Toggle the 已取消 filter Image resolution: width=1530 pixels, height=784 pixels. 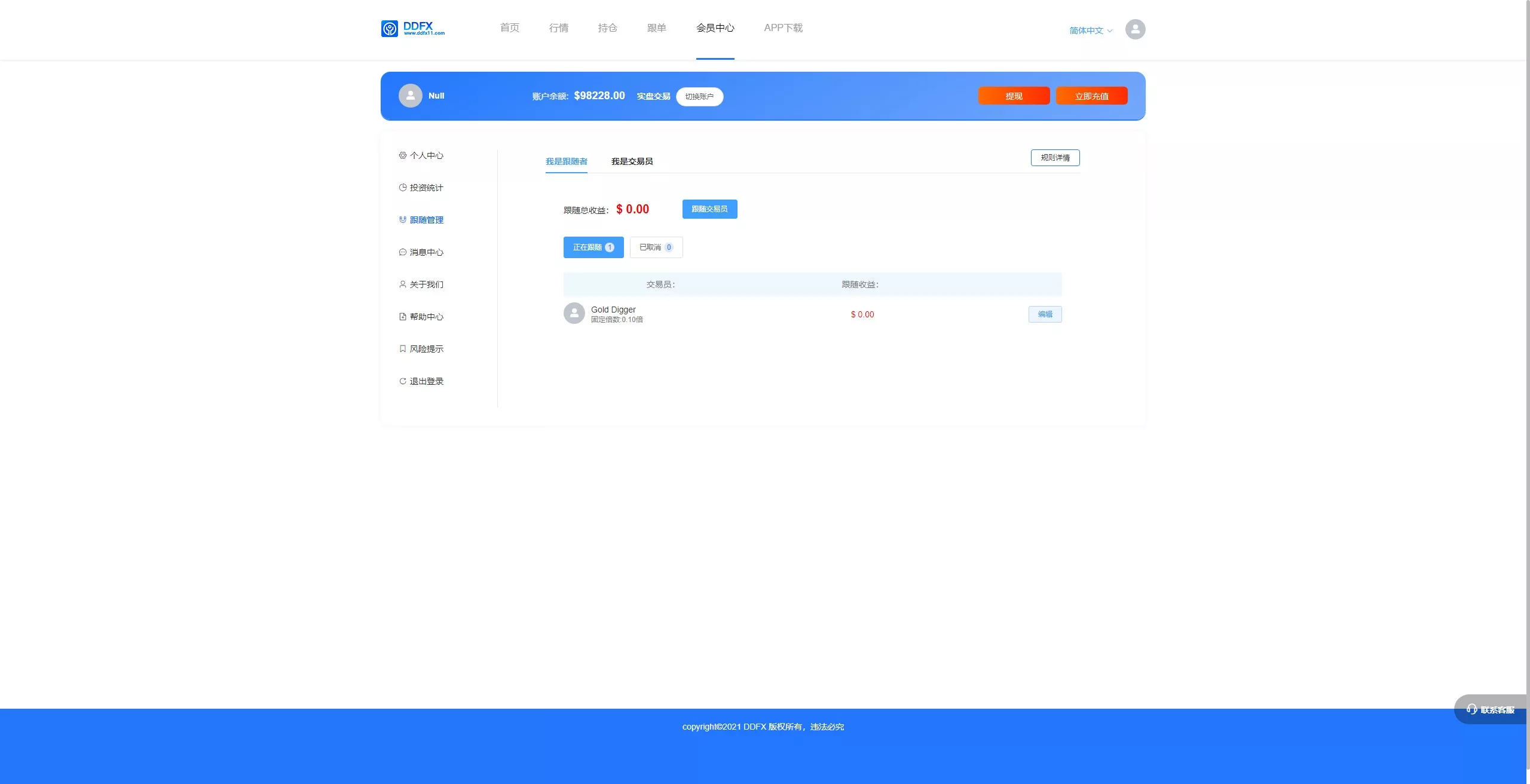(x=656, y=247)
